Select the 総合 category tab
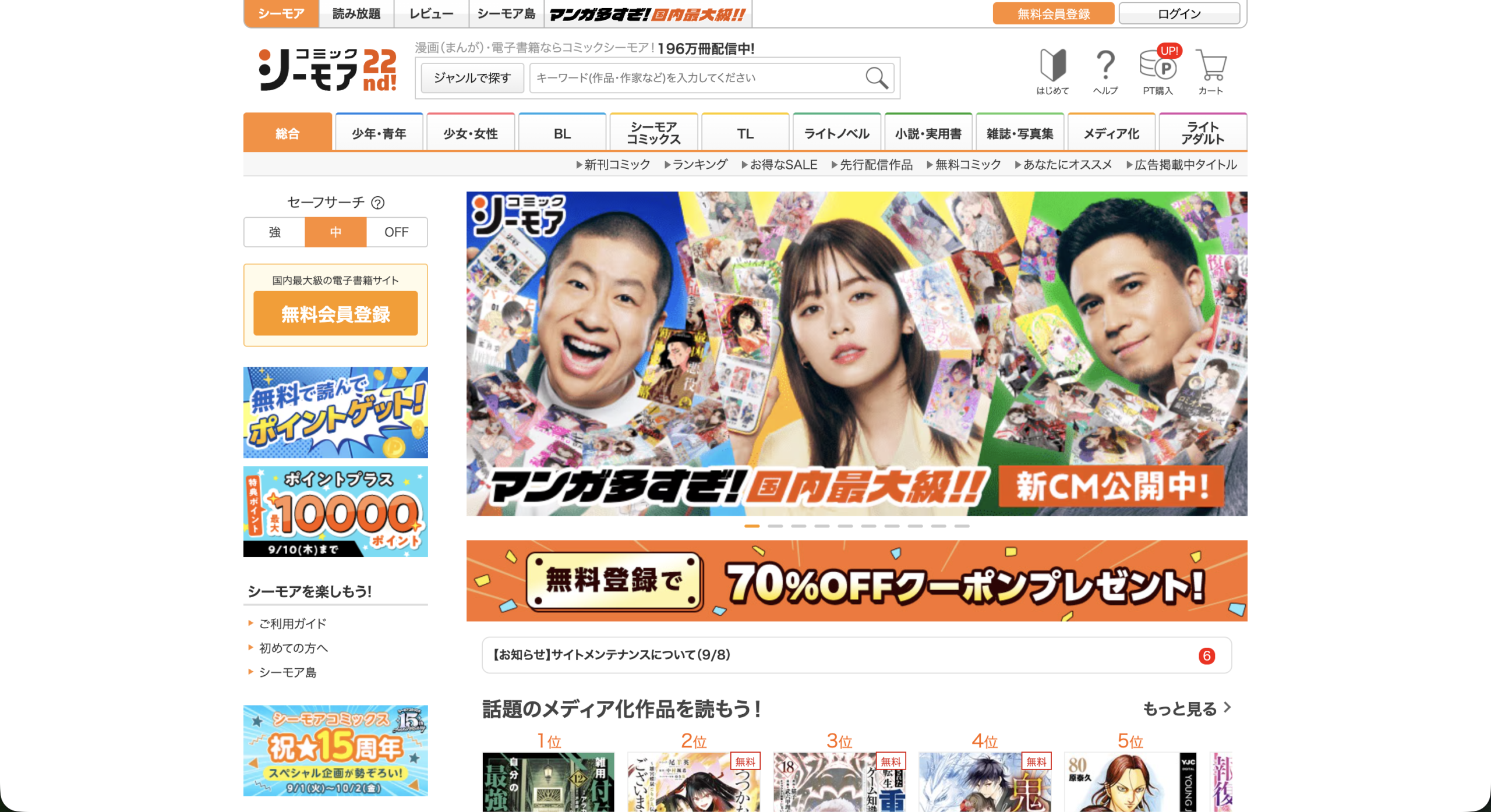This screenshot has width=1491, height=812. [288, 133]
